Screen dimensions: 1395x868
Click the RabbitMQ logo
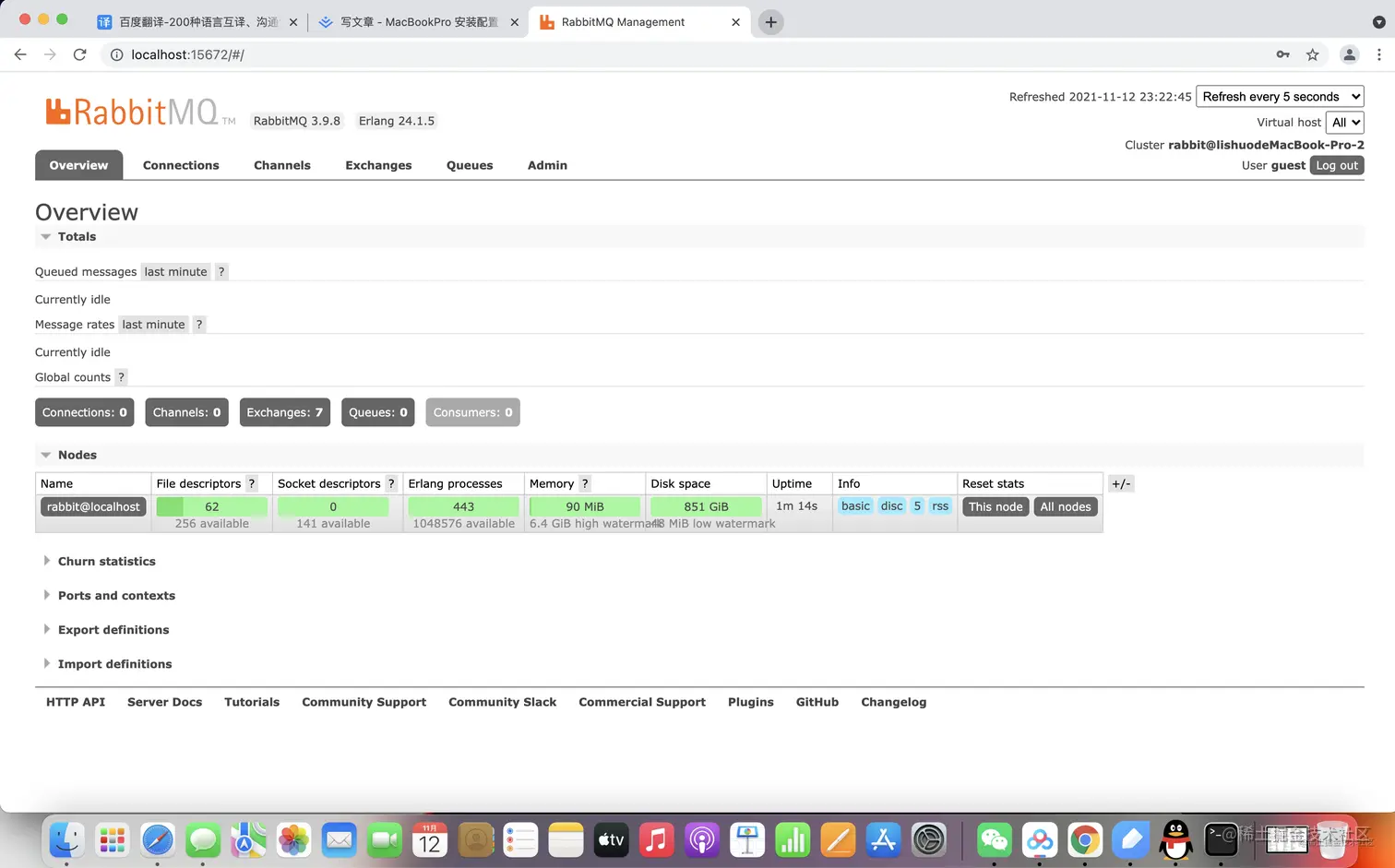pos(140,112)
